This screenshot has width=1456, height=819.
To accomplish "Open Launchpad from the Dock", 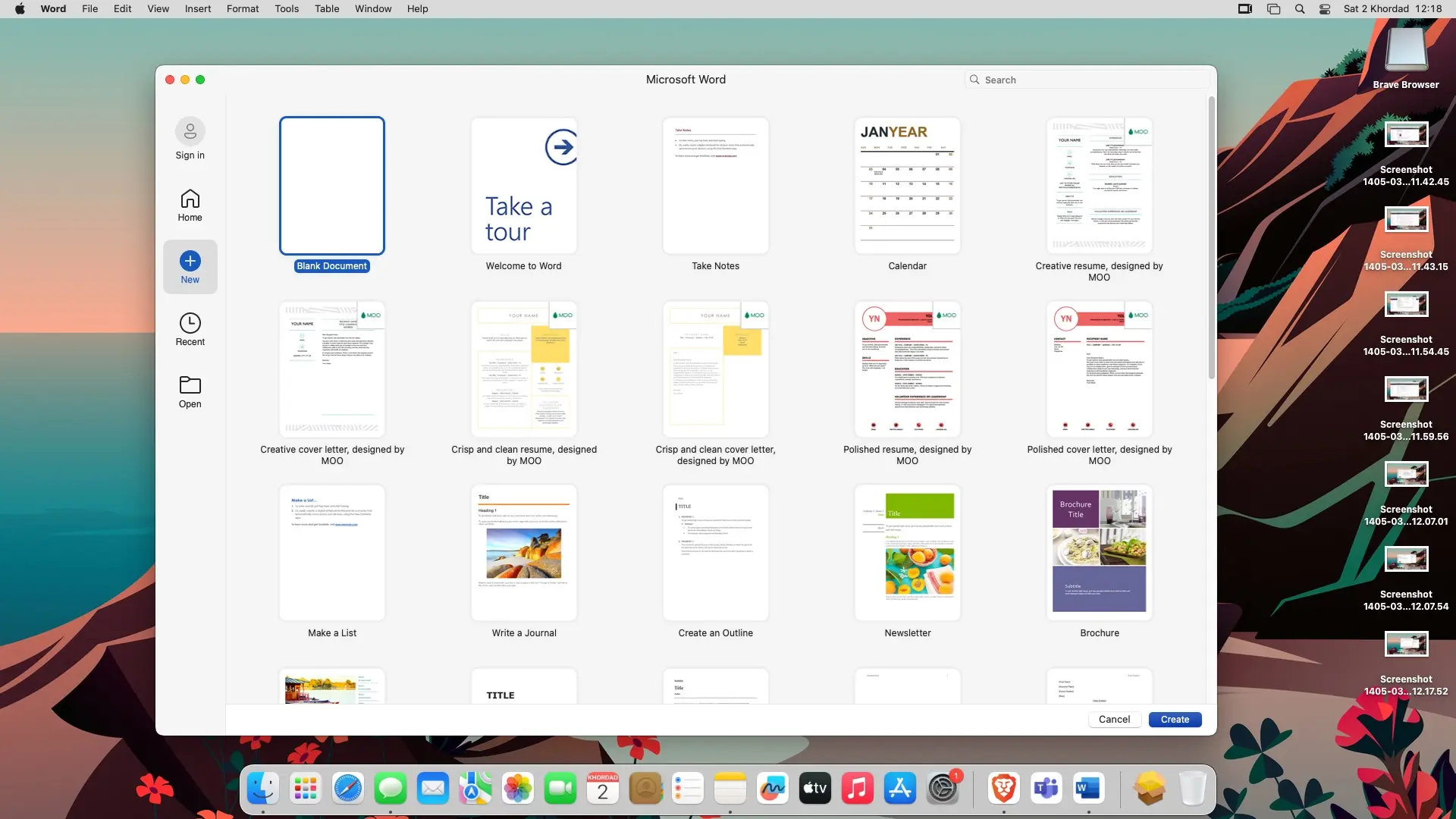I will coord(306,789).
